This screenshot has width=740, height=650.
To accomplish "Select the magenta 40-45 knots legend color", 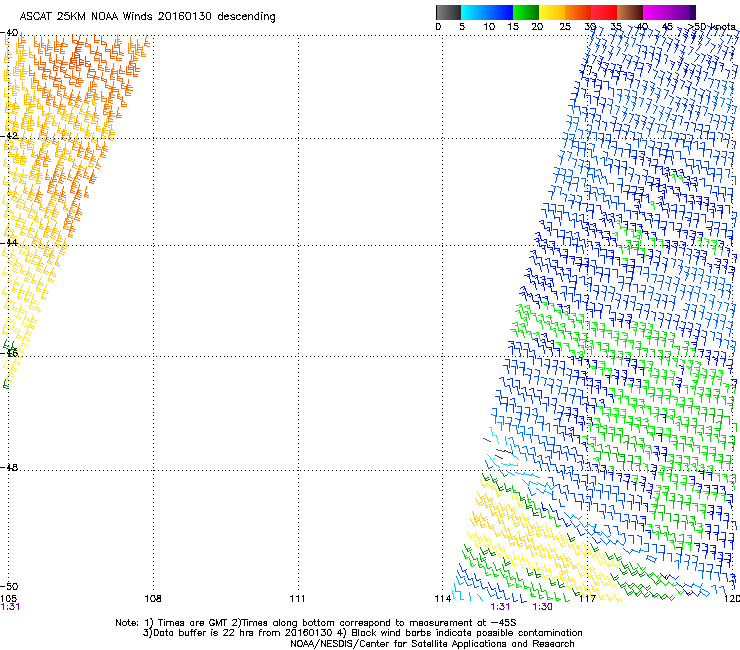I will (x=656, y=12).
